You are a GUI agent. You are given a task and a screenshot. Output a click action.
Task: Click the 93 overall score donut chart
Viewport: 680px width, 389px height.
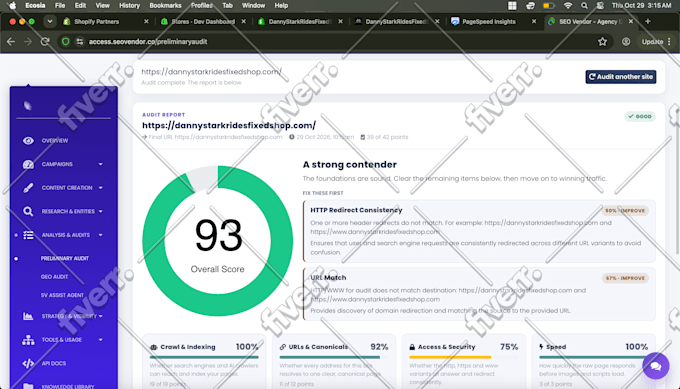click(x=218, y=241)
